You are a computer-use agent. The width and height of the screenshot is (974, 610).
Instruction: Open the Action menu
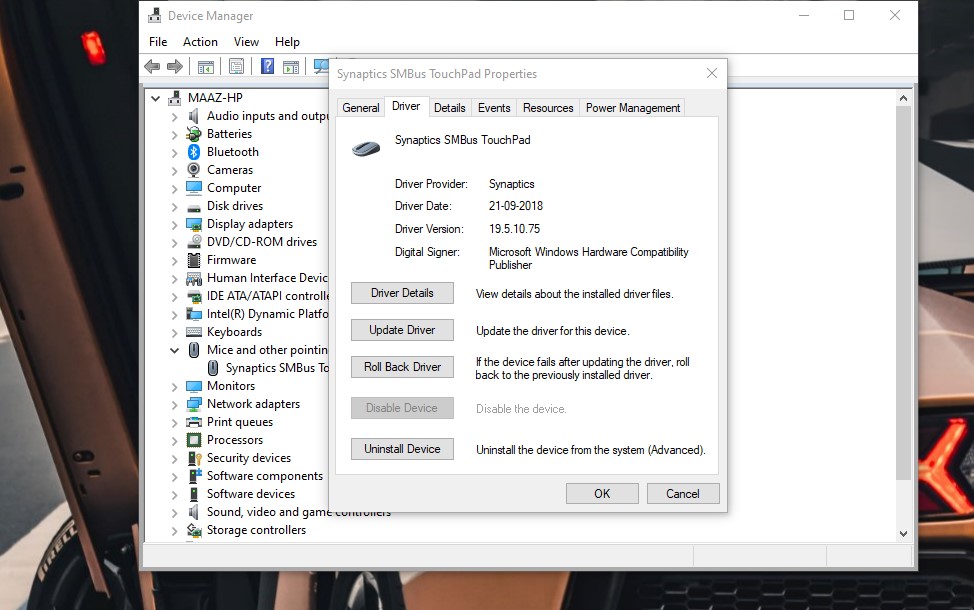[x=200, y=42]
